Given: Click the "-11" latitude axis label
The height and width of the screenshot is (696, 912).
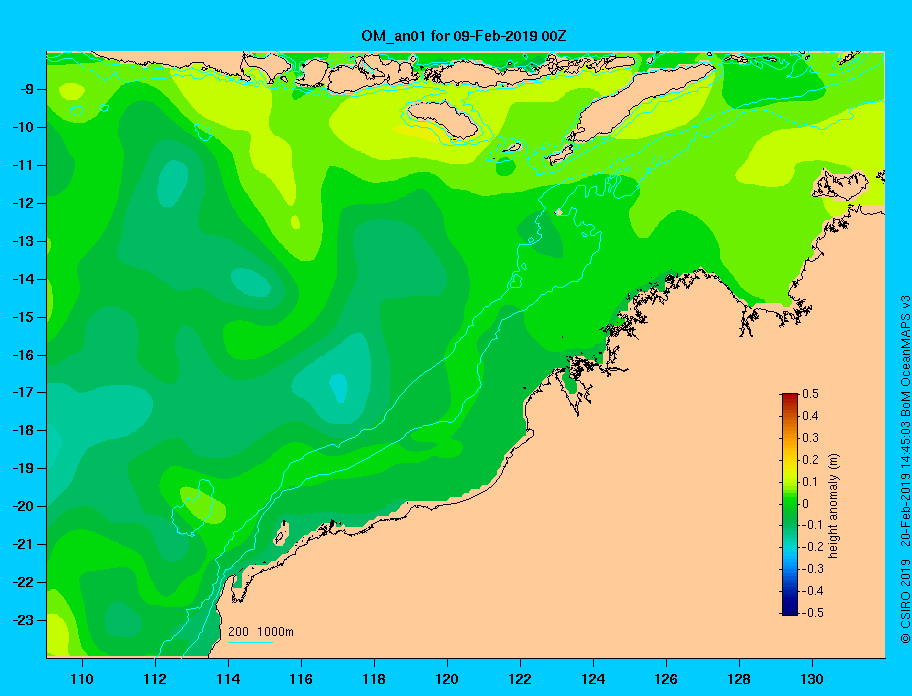Looking at the screenshot, I should [22, 165].
